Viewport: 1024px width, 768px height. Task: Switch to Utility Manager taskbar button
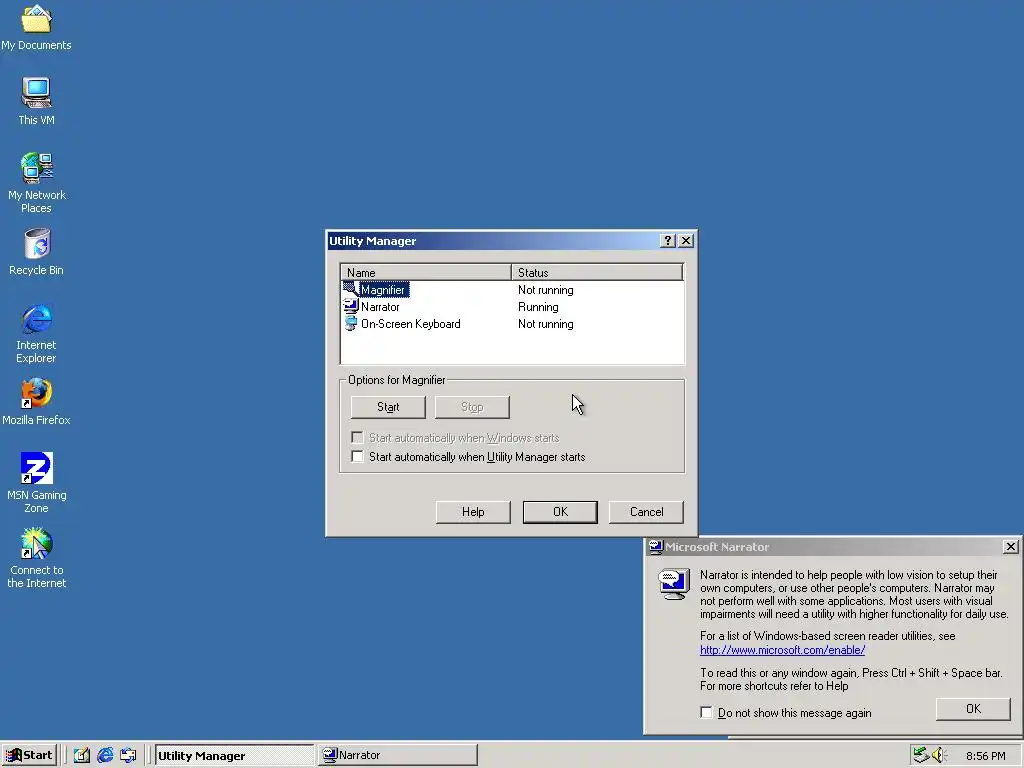[x=235, y=755]
